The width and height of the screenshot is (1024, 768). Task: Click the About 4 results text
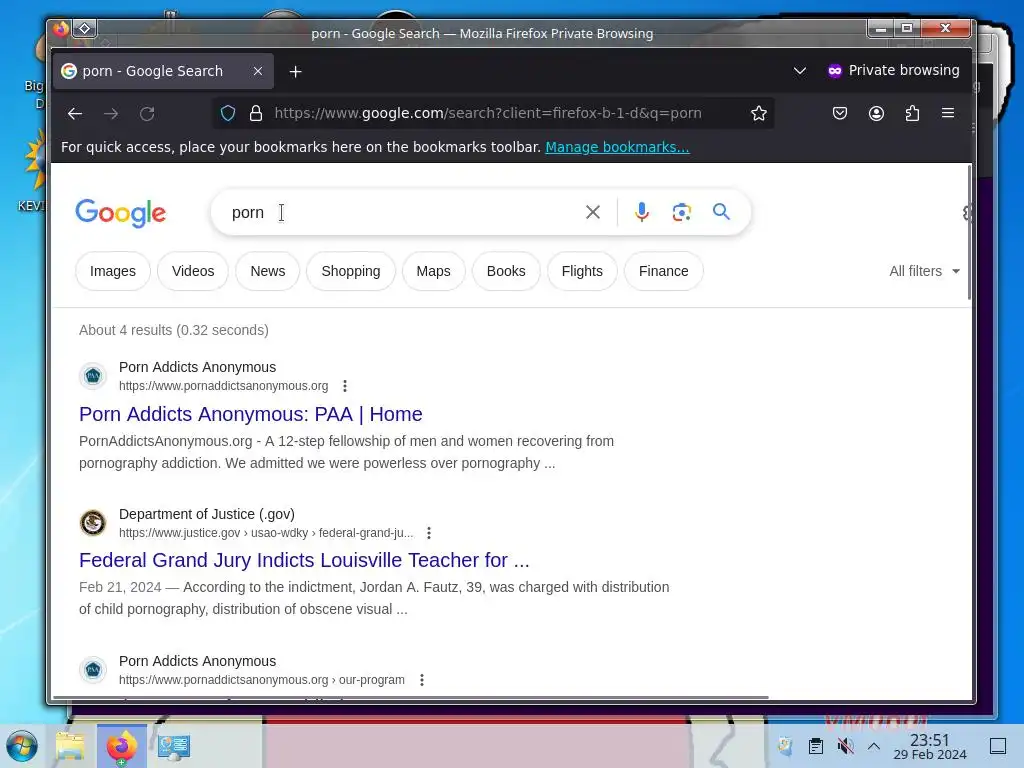coord(174,330)
